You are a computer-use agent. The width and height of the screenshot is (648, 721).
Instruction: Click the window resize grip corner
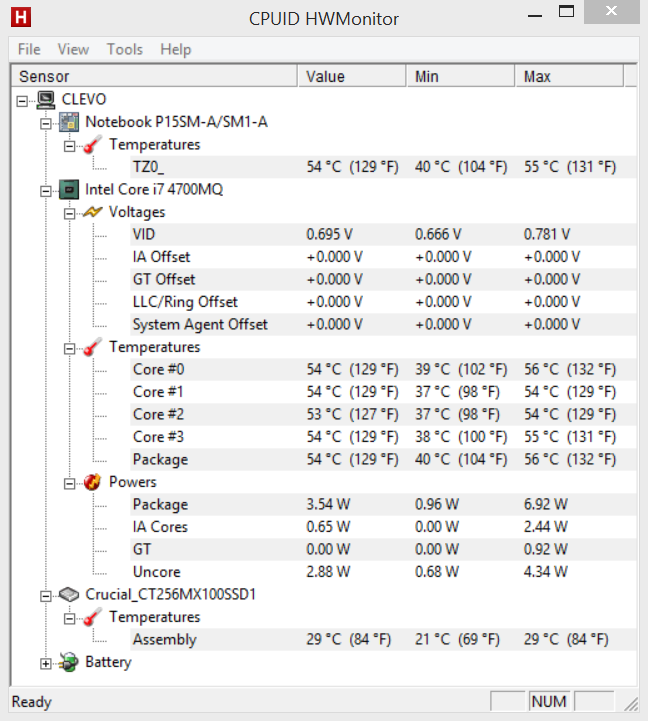(631, 704)
